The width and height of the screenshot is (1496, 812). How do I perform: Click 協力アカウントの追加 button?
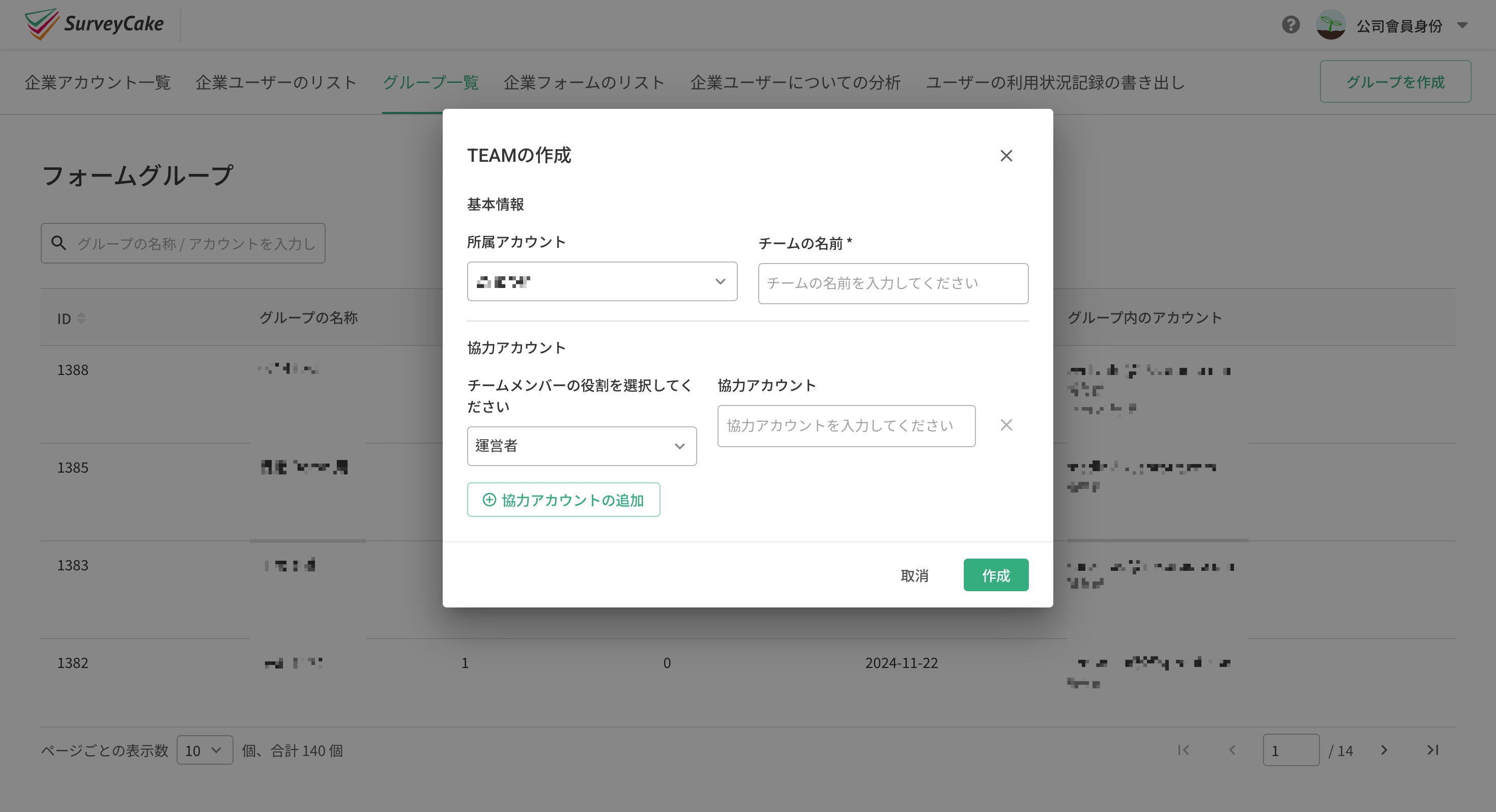pos(563,500)
